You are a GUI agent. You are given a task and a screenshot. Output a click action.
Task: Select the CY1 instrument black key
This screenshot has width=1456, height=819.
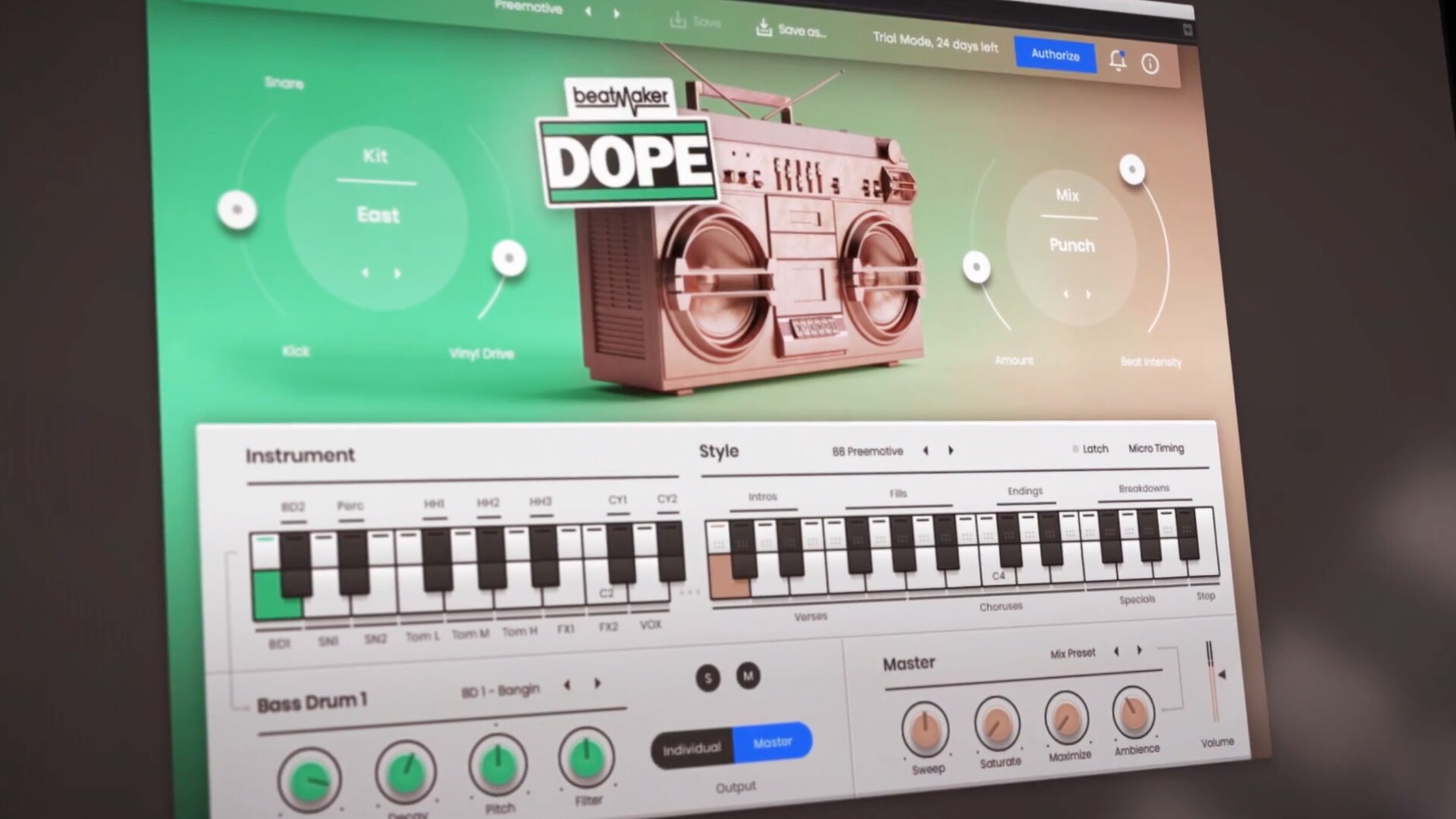point(620,552)
